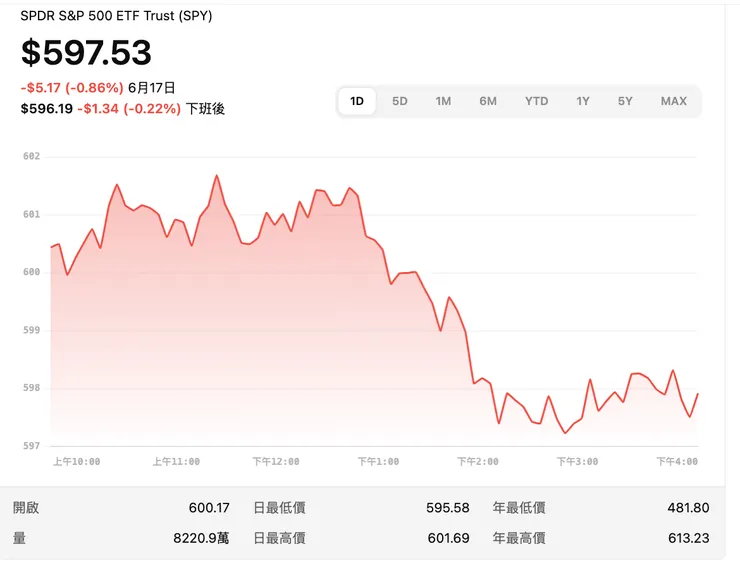Select the 1D time range tab

pos(357,101)
